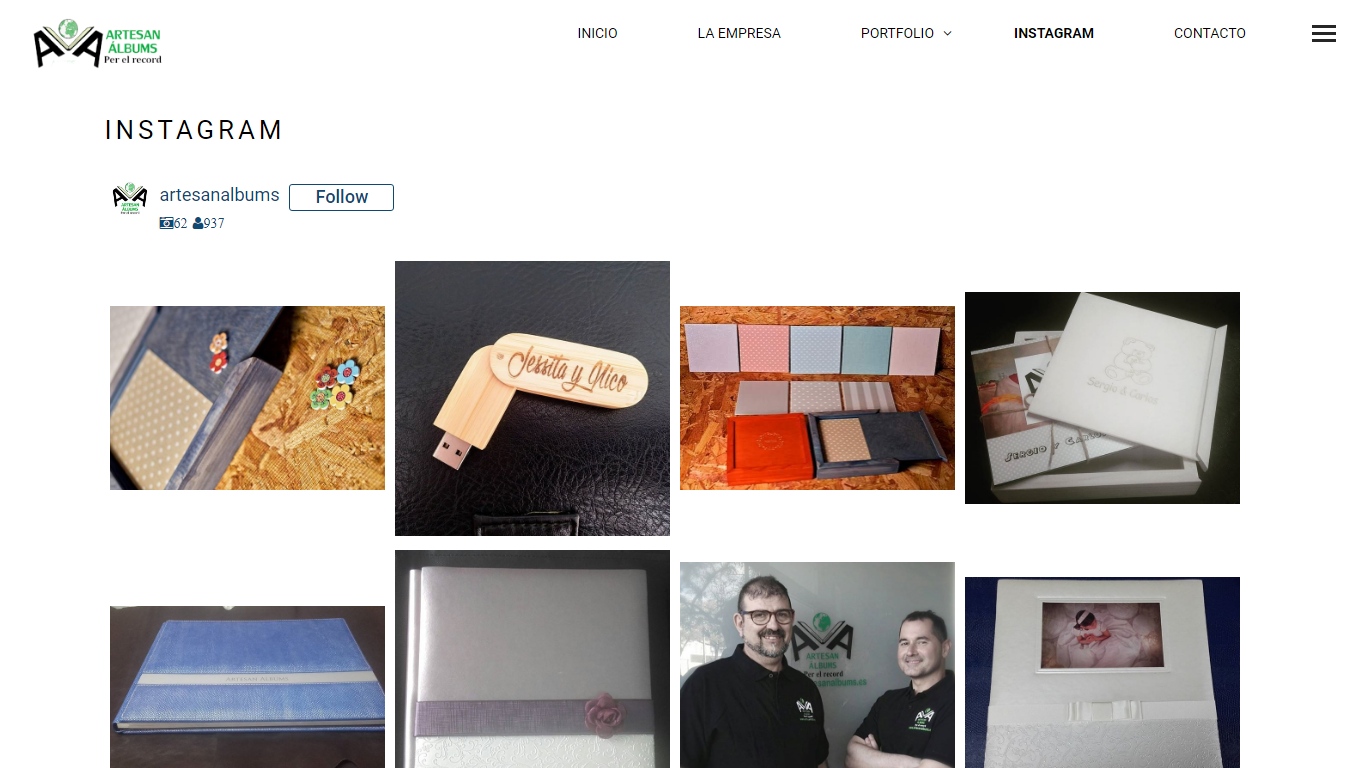Open the flower buttons album photo

coord(247,398)
